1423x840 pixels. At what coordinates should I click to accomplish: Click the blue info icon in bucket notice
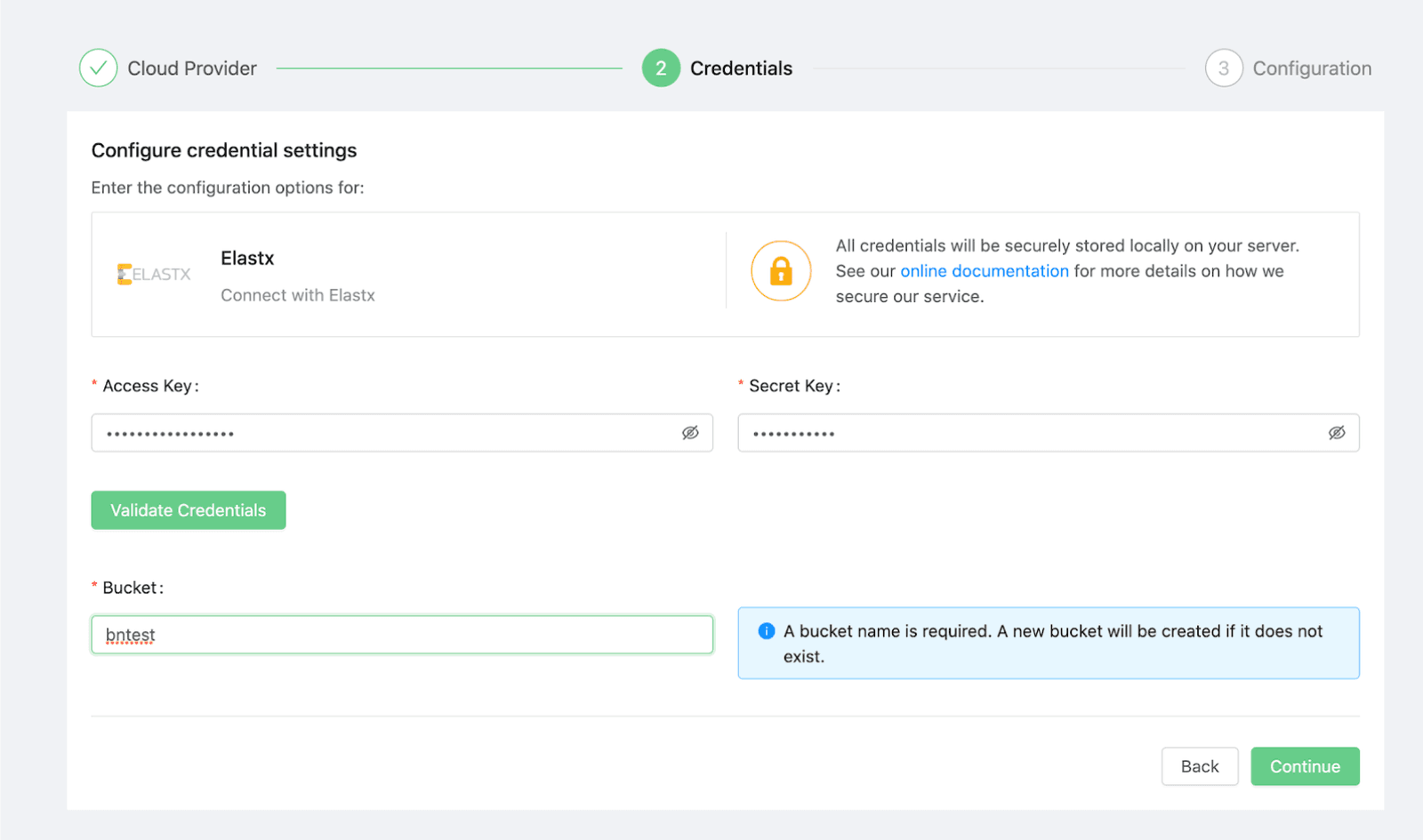[x=766, y=631]
